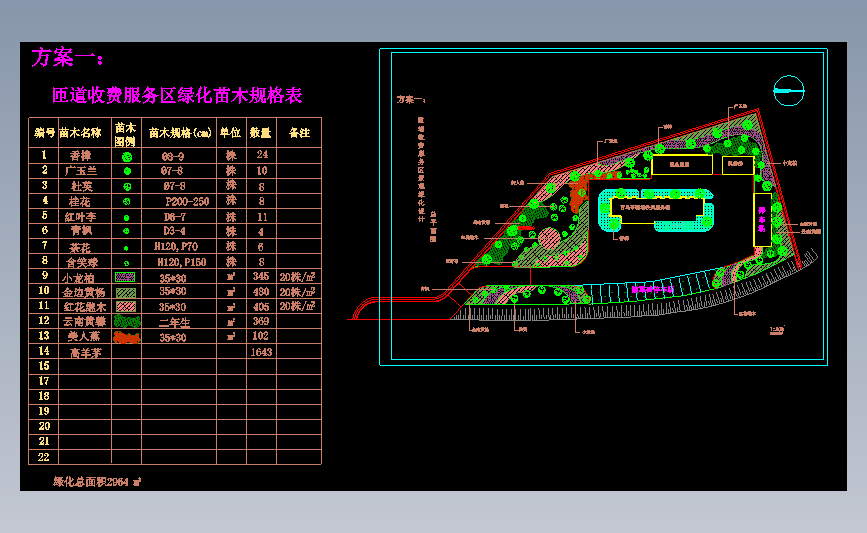
Task: Click the H120,P150 specification cell
Action: pyautogui.click(x=182, y=262)
